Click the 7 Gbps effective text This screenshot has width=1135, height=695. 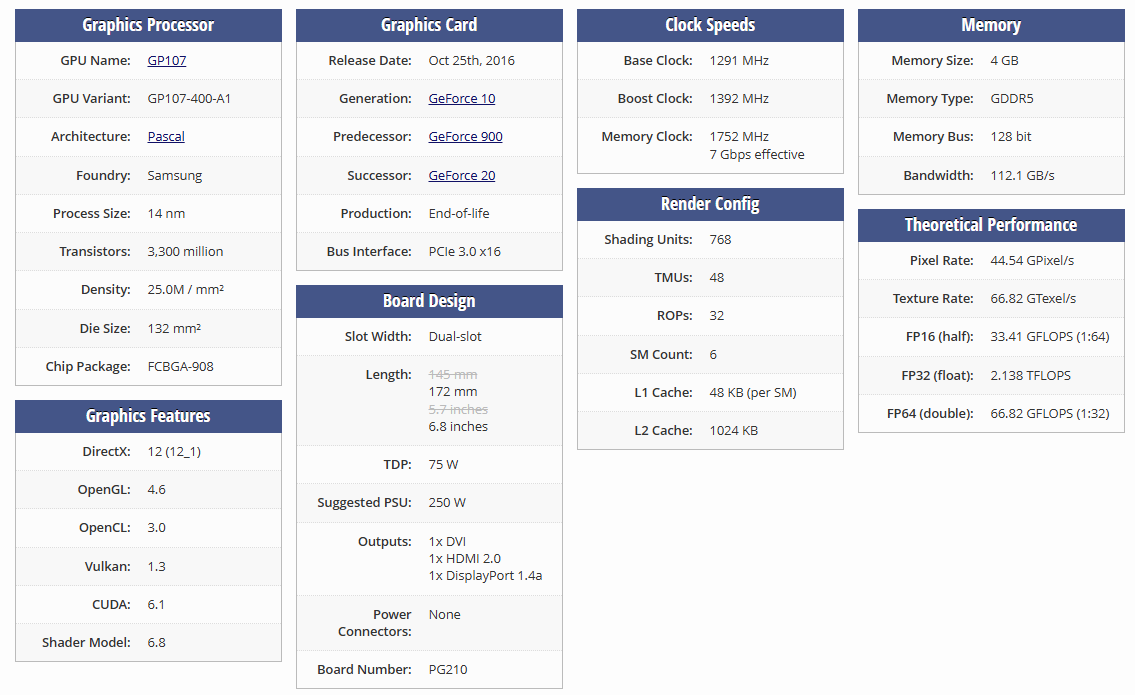pos(757,155)
